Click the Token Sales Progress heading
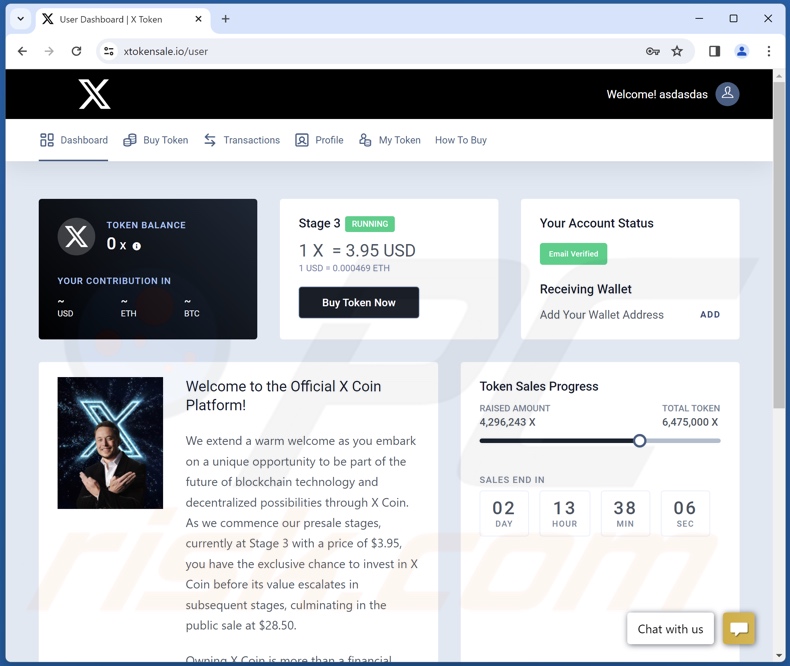This screenshot has width=790, height=666. pos(539,386)
